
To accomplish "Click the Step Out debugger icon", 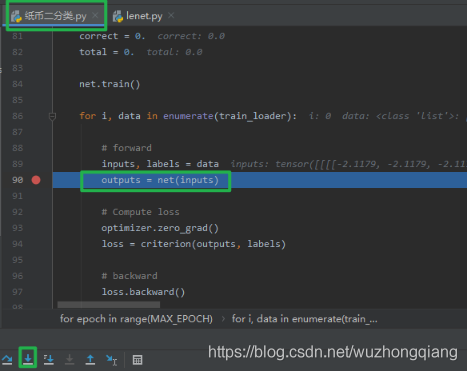I will [90, 359].
